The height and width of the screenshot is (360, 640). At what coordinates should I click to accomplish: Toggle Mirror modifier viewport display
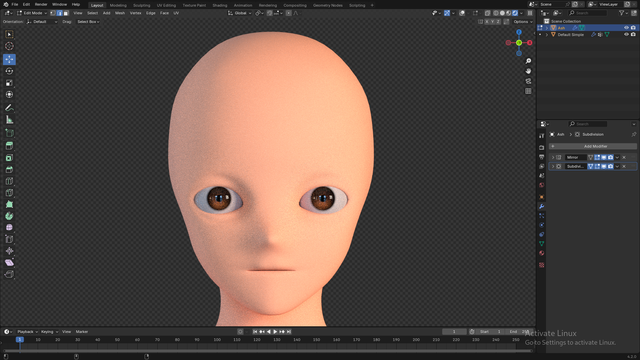(604, 157)
